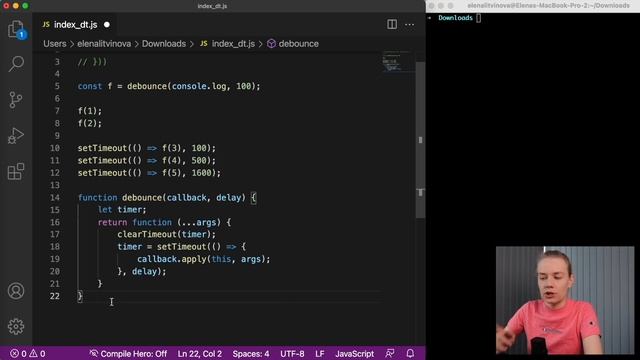Click the unsaved dot on index_dt.js tab
The height and width of the screenshot is (360, 640).
pyautogui.click(x=107, y=25)
